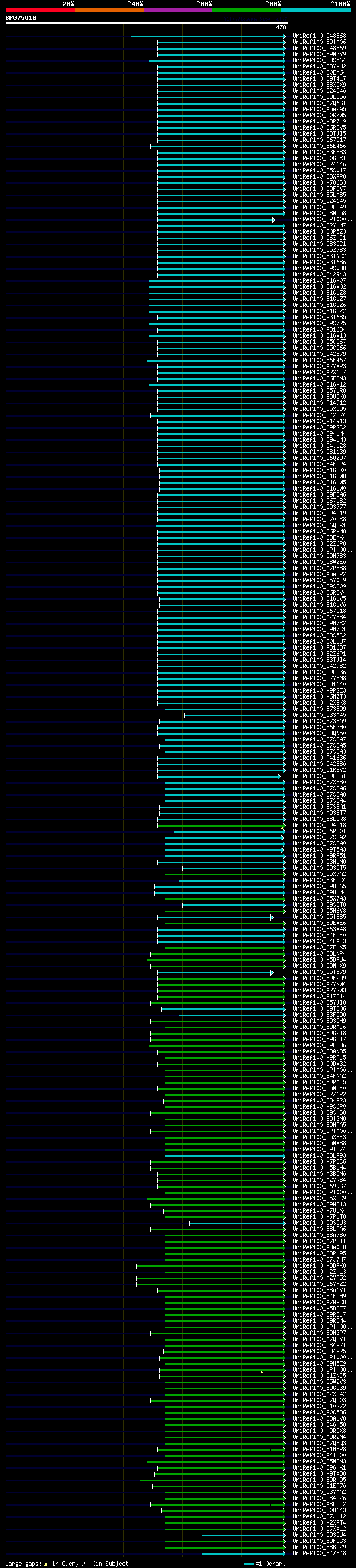Click the orange ~40% identity legend segment
356x1568 pixels.
(109, 10)
